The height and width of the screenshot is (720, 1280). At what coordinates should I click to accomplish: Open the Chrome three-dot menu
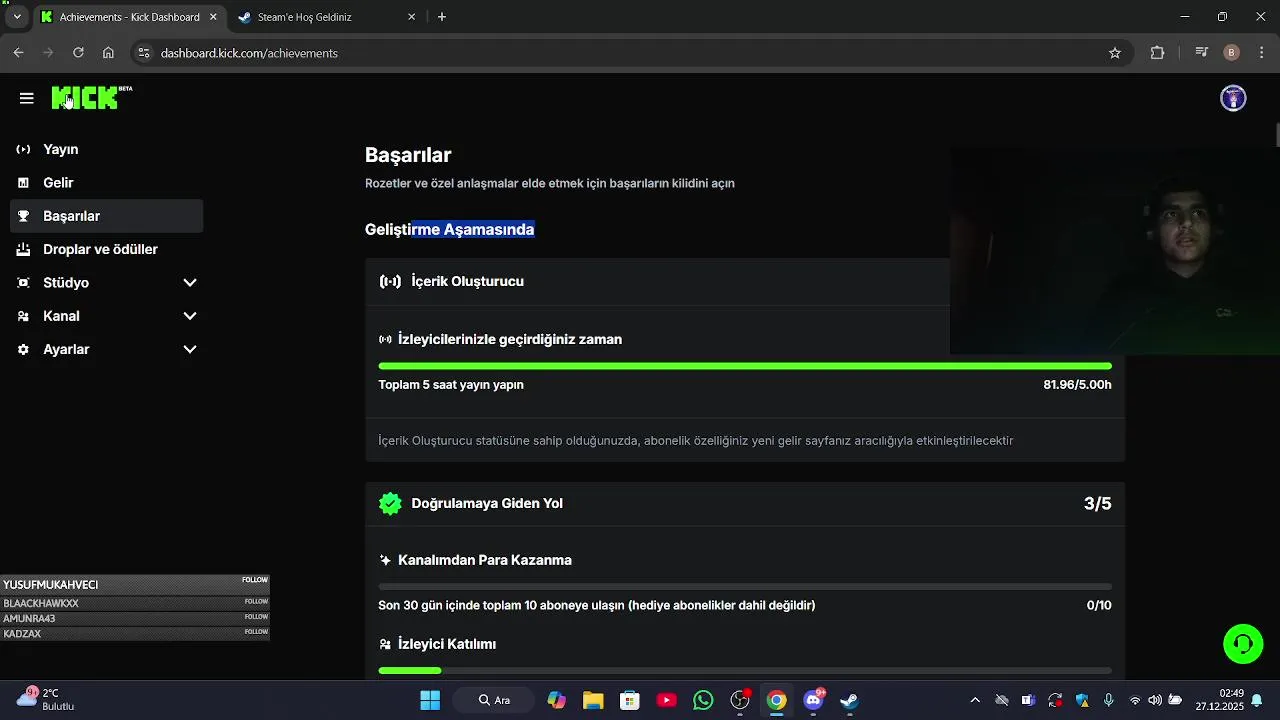coord(1262,53)
